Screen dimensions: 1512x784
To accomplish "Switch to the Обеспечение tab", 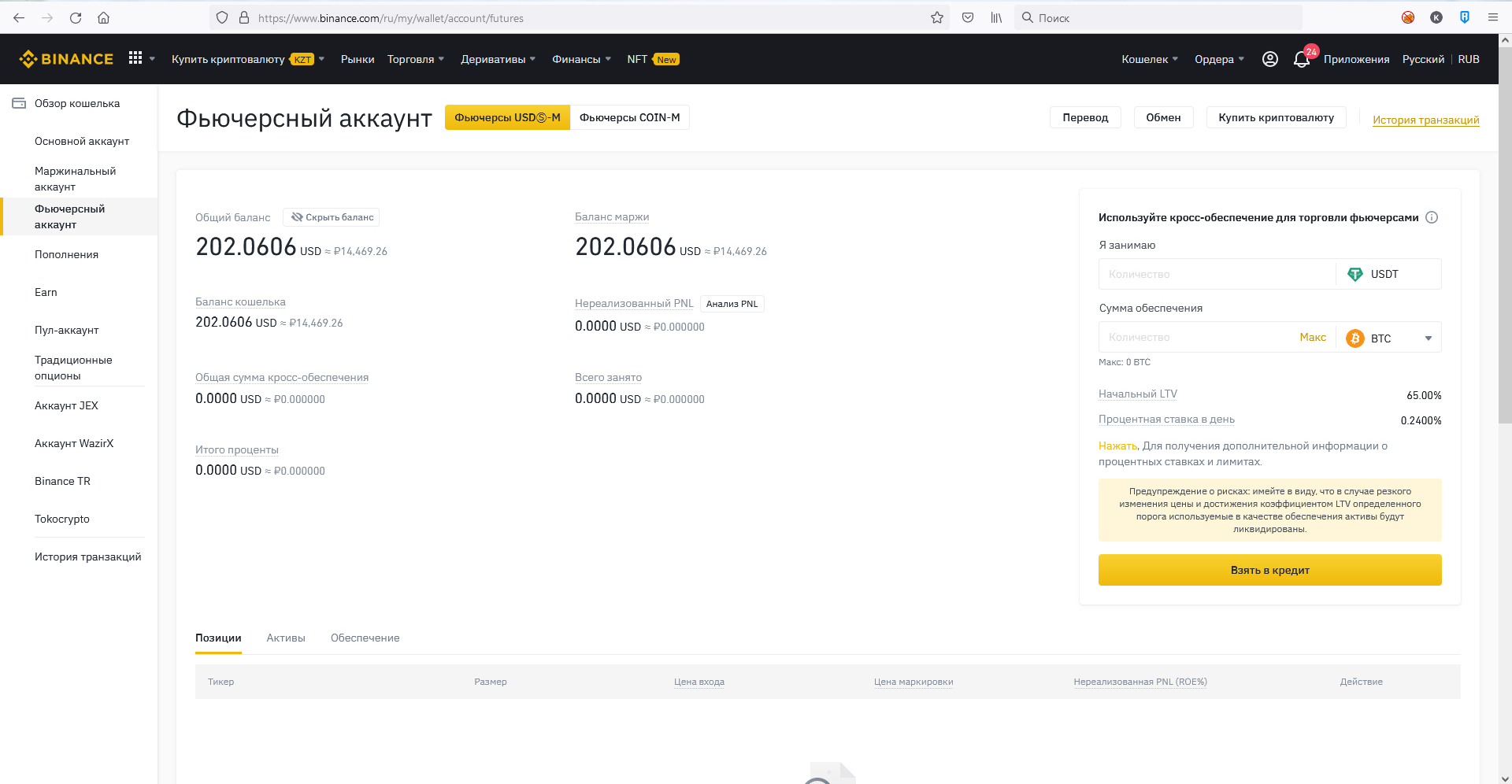I will 365,638.
